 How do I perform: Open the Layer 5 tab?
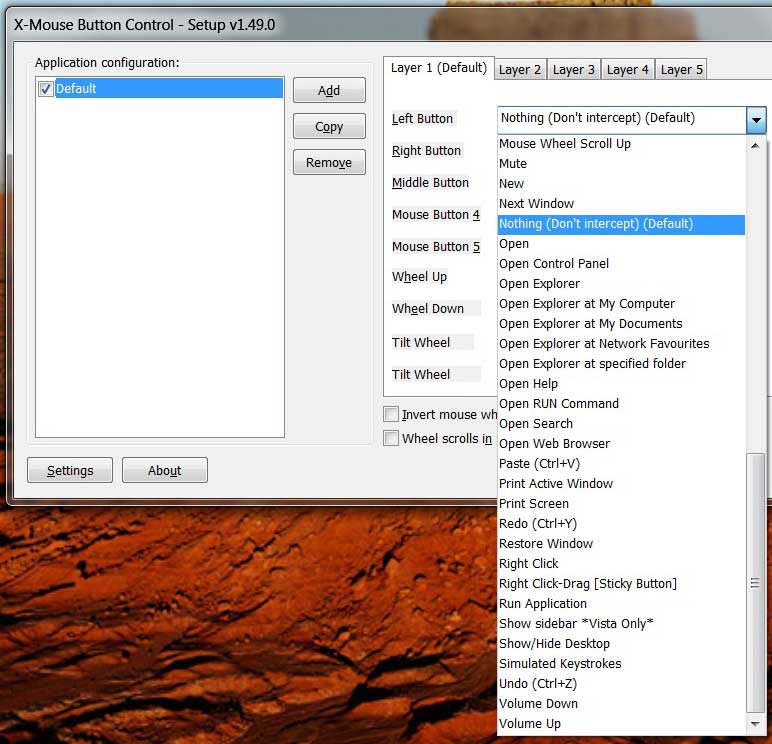tap(682, 69)
